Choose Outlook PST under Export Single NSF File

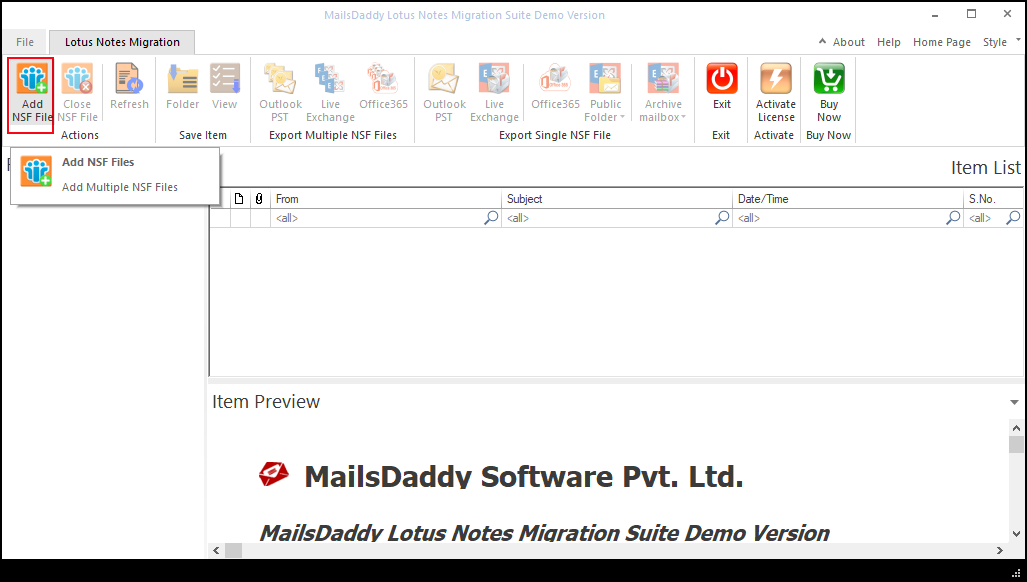[x=444, y=94]
